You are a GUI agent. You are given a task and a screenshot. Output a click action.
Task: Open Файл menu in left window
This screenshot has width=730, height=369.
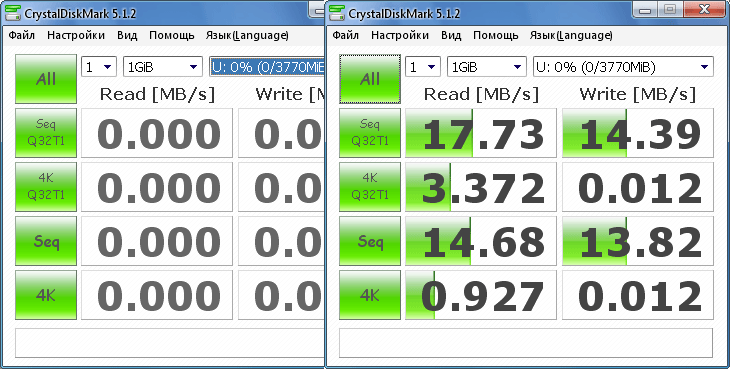21,35
